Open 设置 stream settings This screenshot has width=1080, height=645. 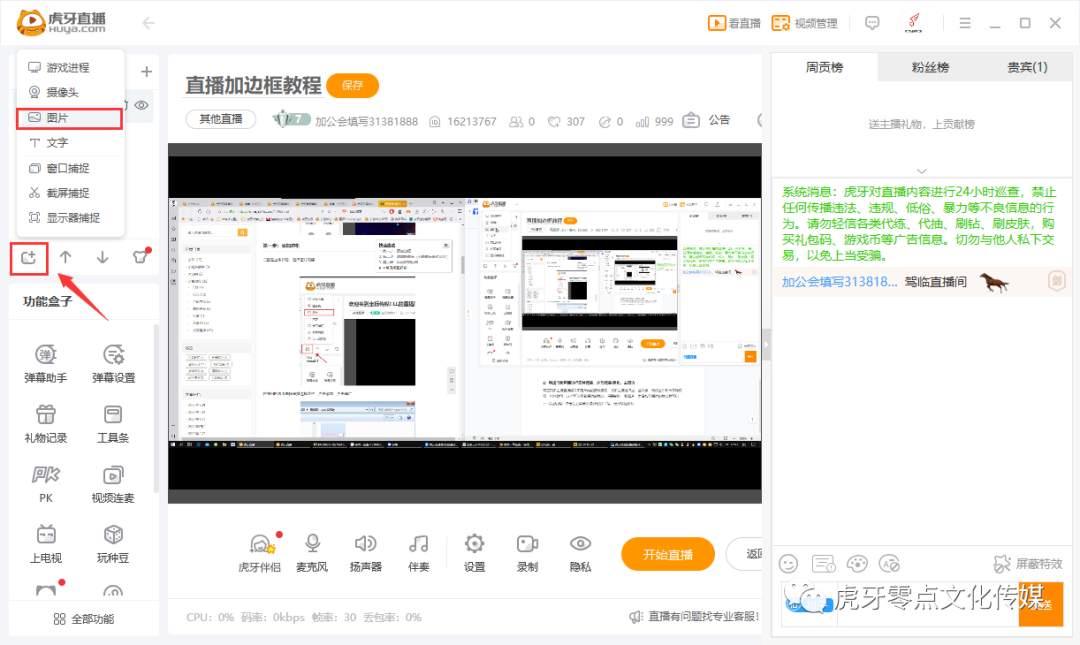point(474,553)
